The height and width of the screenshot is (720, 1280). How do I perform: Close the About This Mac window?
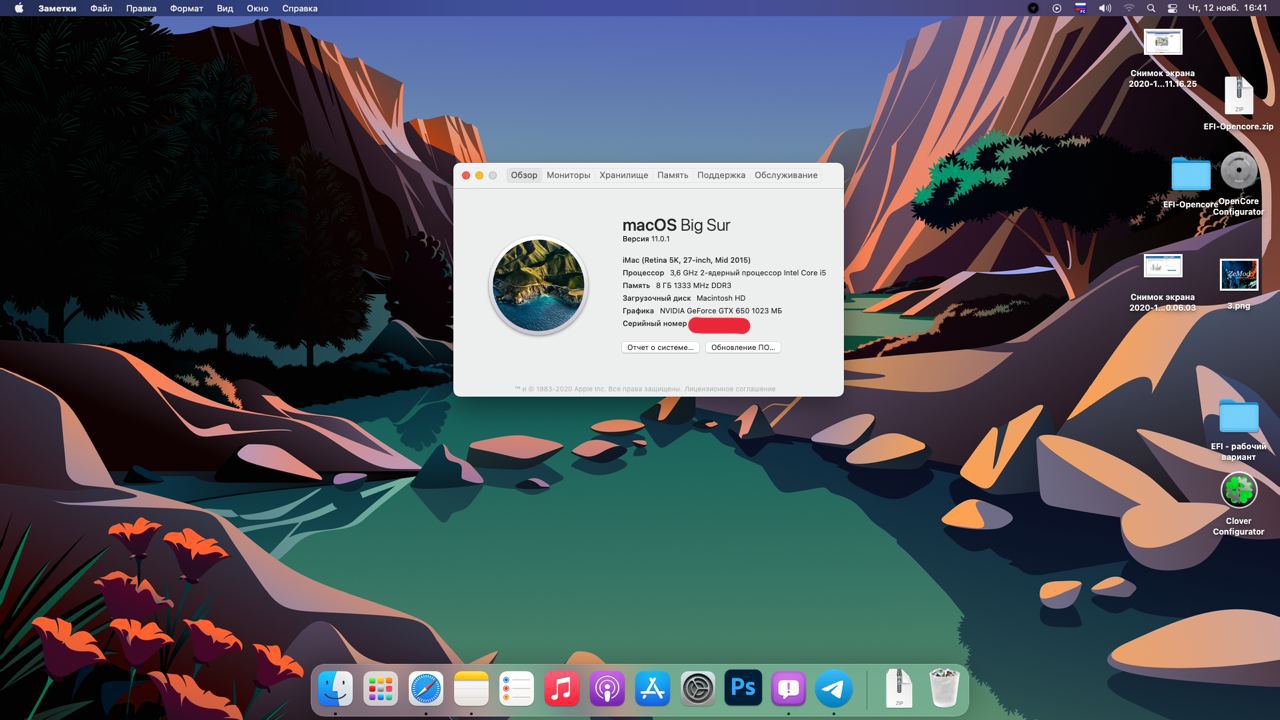(x=465, y=175)
